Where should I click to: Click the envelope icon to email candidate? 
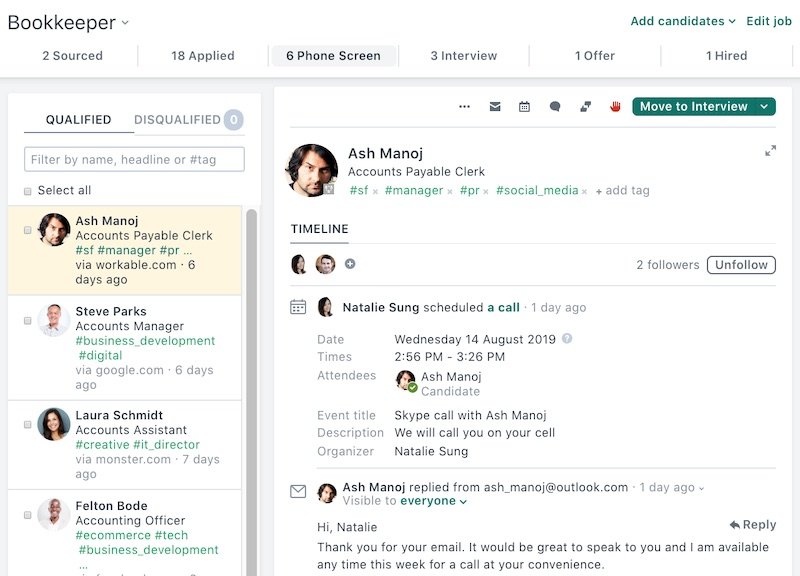tap(494, 107)
